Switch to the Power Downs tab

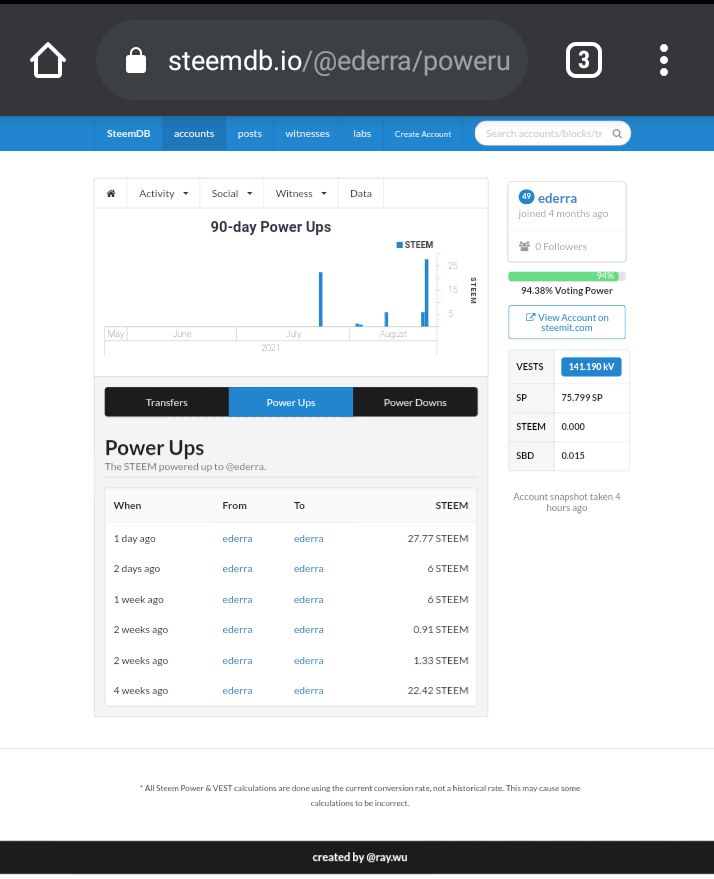click(415, 402)
